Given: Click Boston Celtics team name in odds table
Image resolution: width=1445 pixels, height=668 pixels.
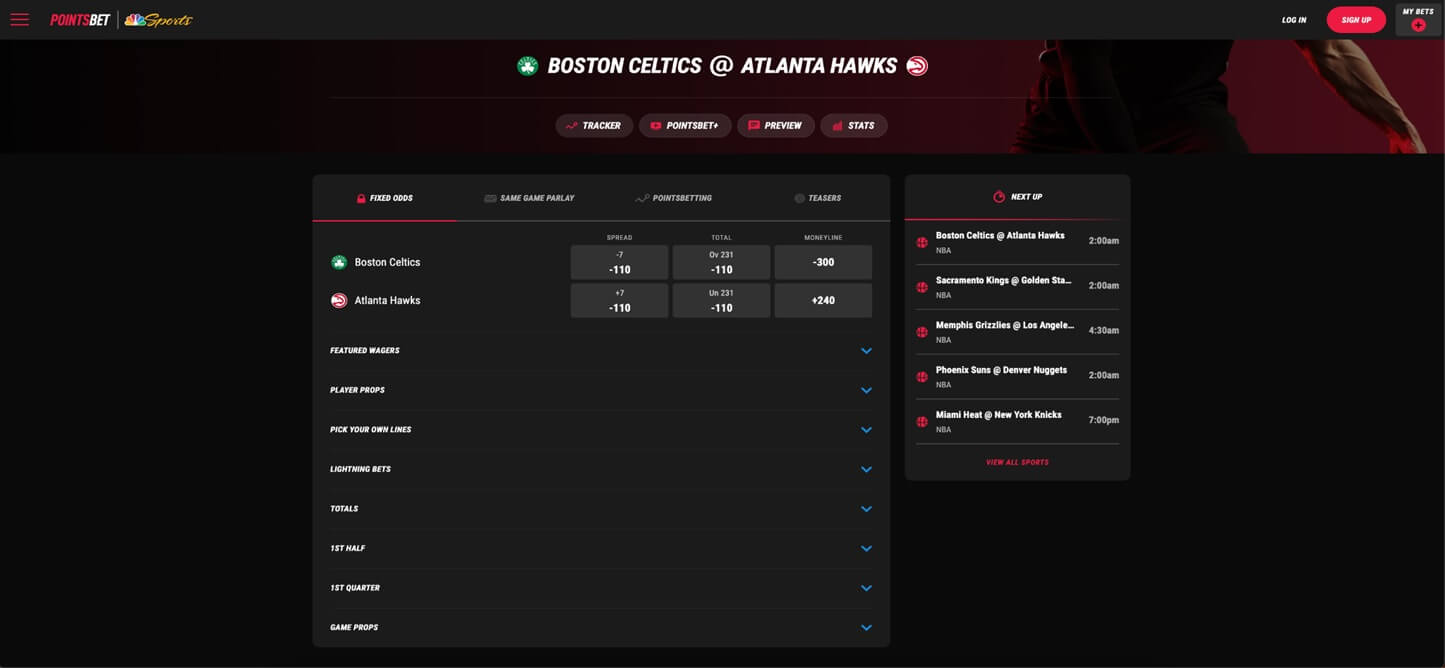Looking at the screenshot, I should pyautogui.click(x=387, y=262).
